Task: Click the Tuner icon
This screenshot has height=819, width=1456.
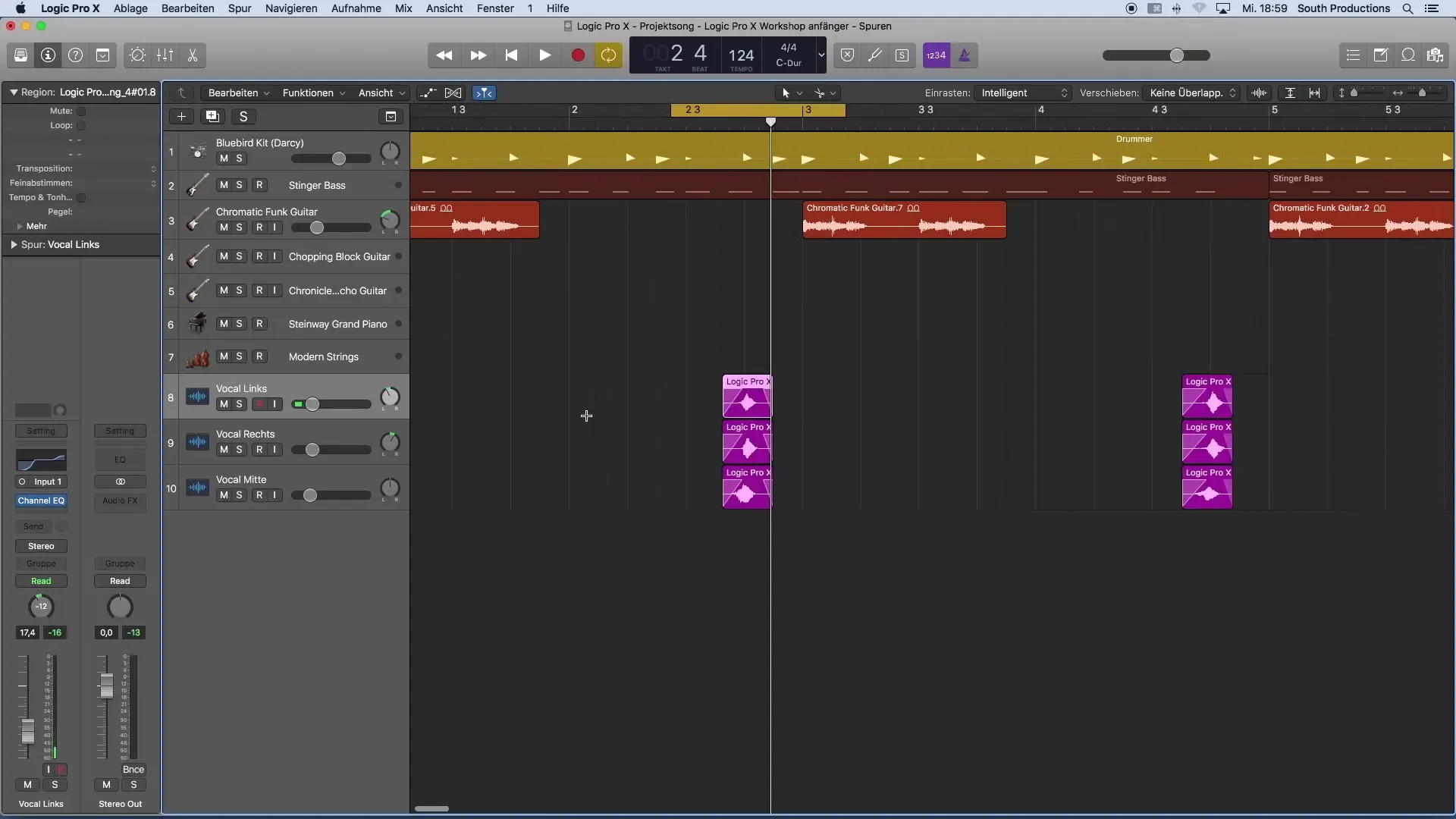Action: point(874,55)
